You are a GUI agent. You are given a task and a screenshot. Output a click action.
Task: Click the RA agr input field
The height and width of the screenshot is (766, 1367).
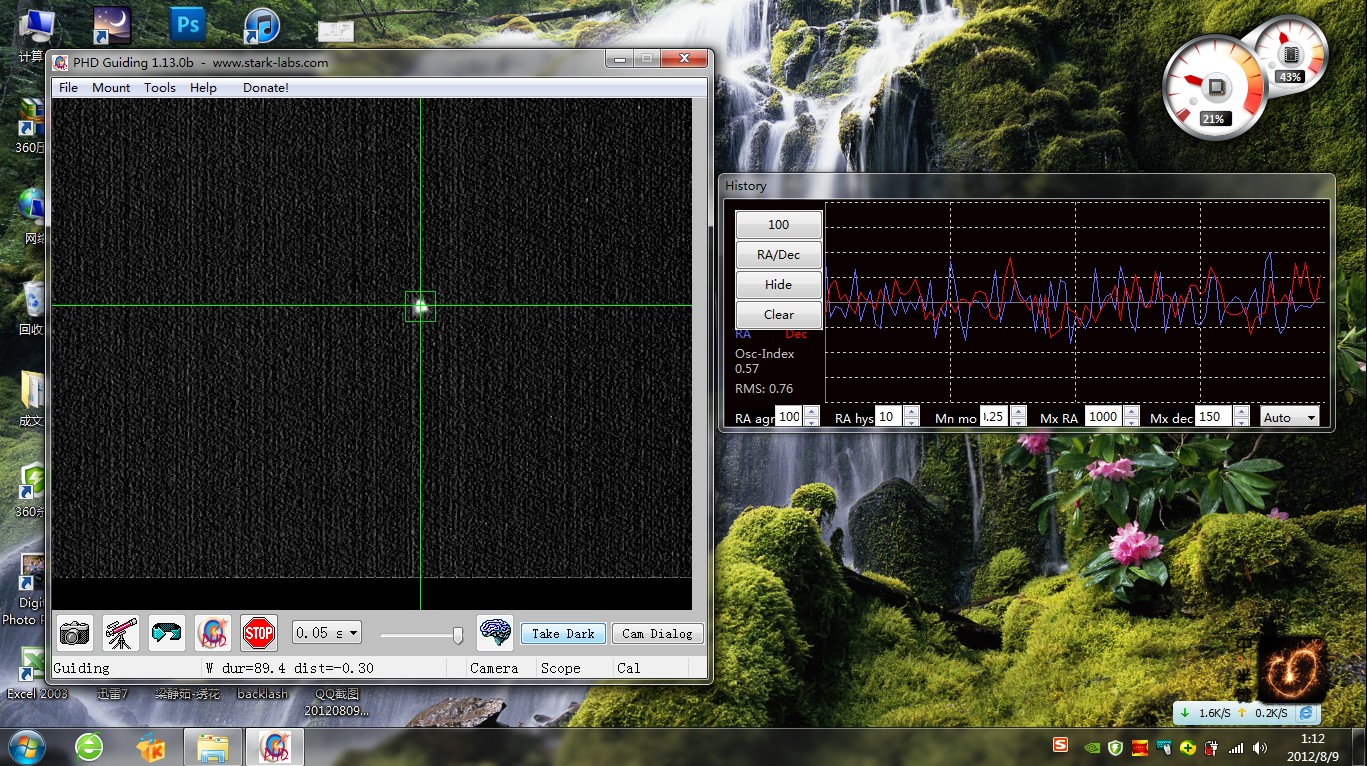click(x=790, y=417)
